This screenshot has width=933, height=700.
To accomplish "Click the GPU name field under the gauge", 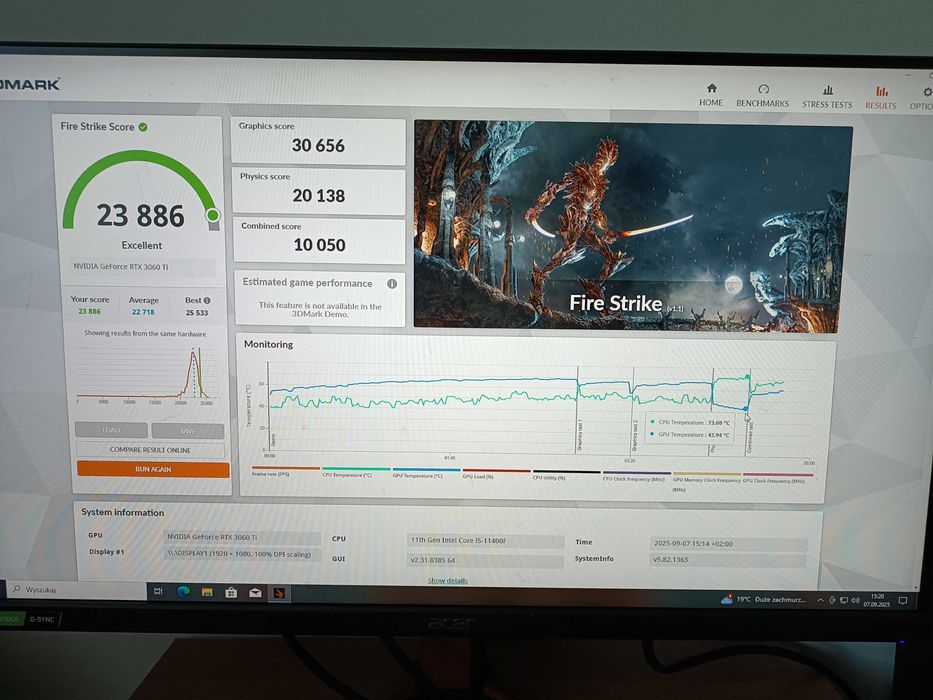I will point(143,267).
